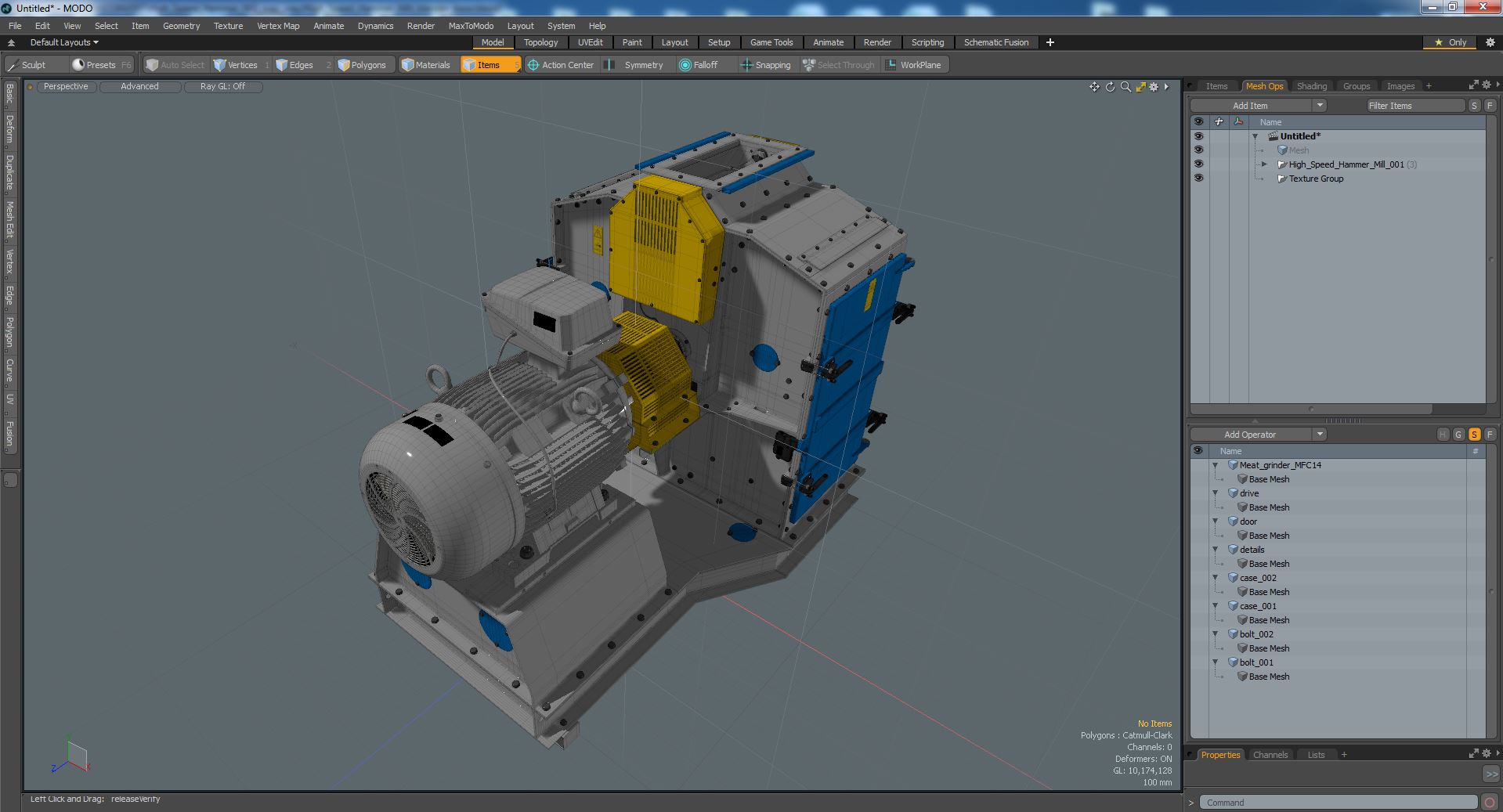
Task: Click the Only star button
Action: [x=1451, y=42]
